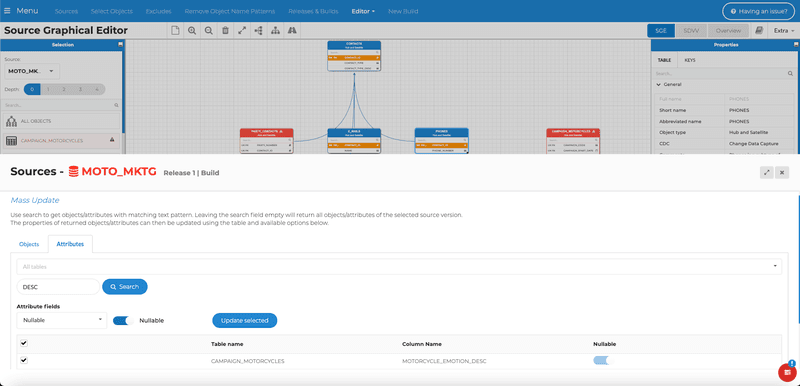This screenshot has height=386, width=800.
Task: Click the search icon in Selection panel
Action: pos(116,105)
